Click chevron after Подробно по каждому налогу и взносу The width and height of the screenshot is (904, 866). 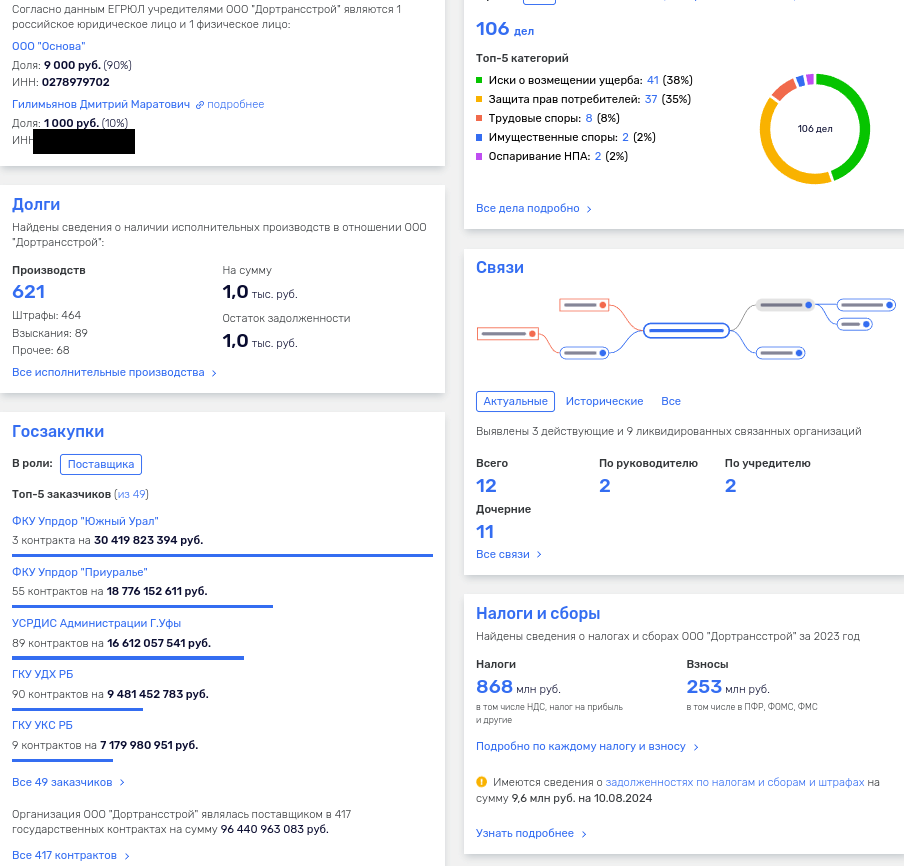696,747
